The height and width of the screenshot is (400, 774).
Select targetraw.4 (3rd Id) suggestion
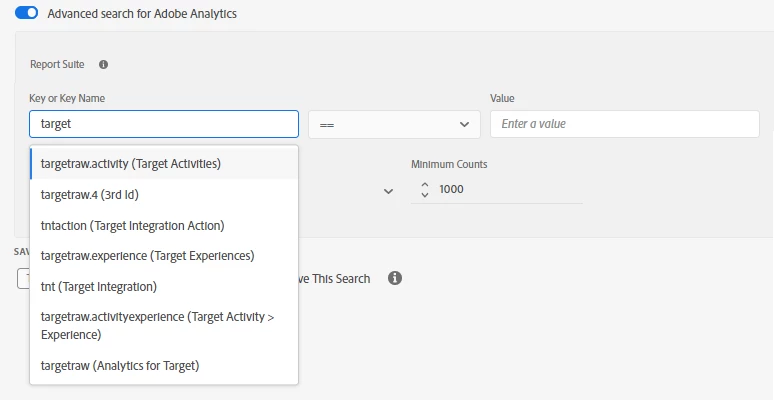pyautogui.click(x=164, y=195)
